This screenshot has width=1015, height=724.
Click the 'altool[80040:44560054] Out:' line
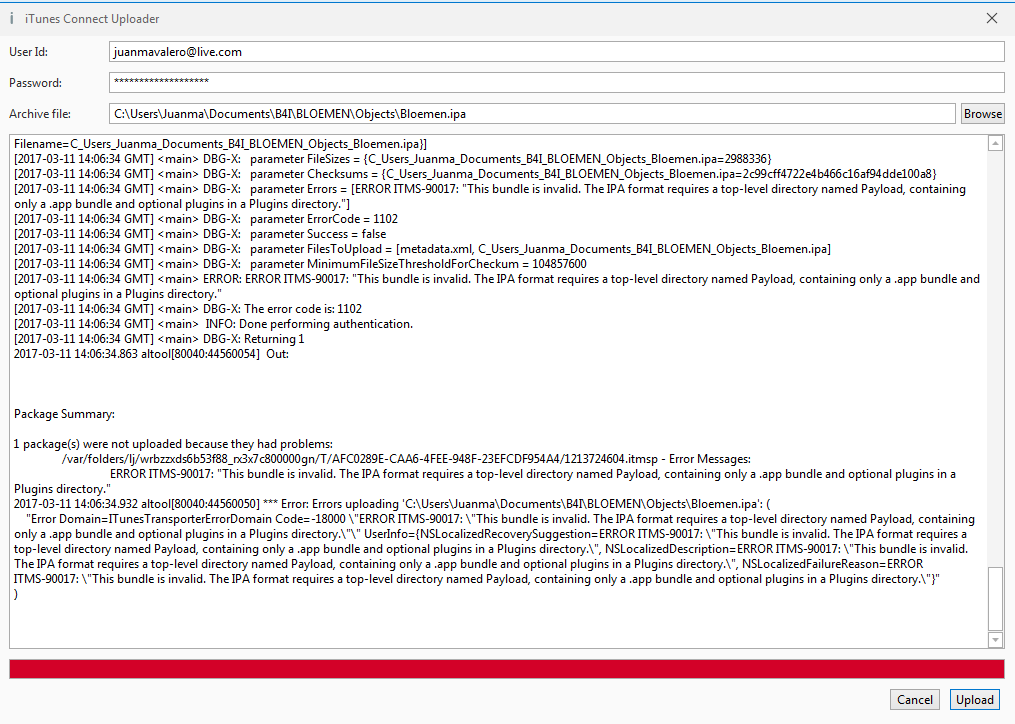click(151, 354)
